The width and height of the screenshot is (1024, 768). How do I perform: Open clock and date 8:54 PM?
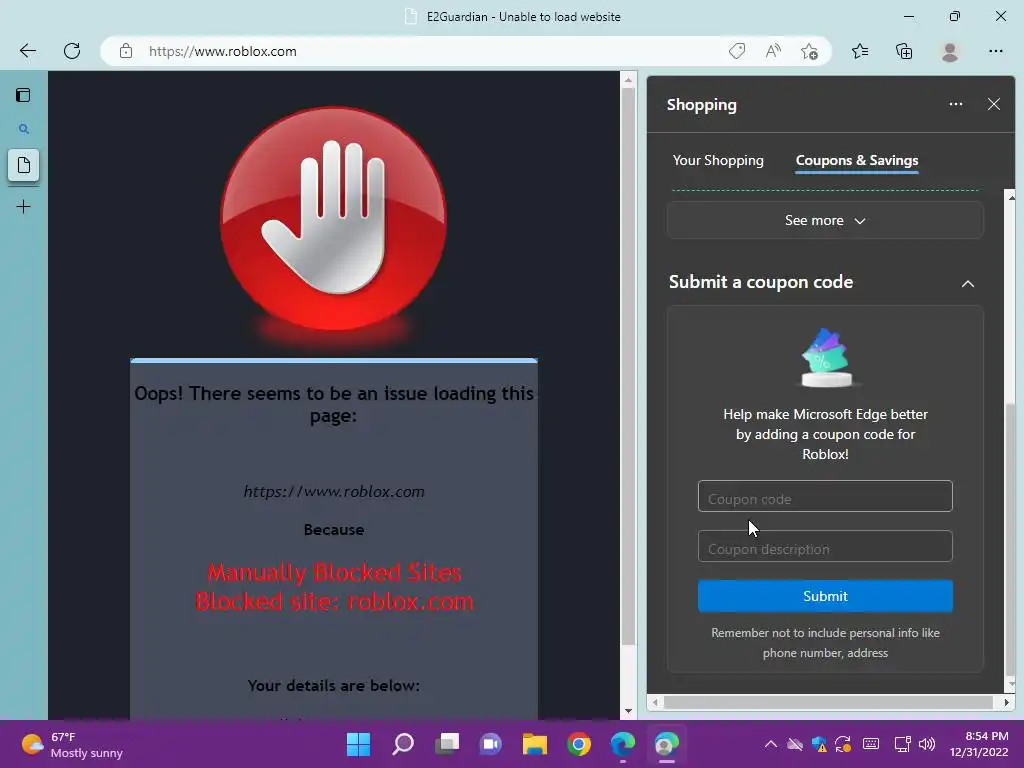click(x=978, y=744)
